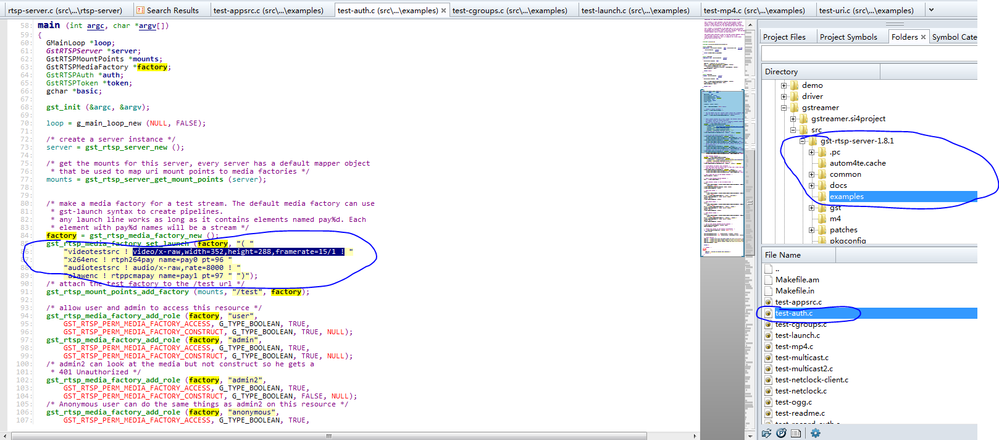Image resolution: width=999 pixels, height=440 pixels.
Task: Click the gstreamer folder icon
Action: point(794,108)
